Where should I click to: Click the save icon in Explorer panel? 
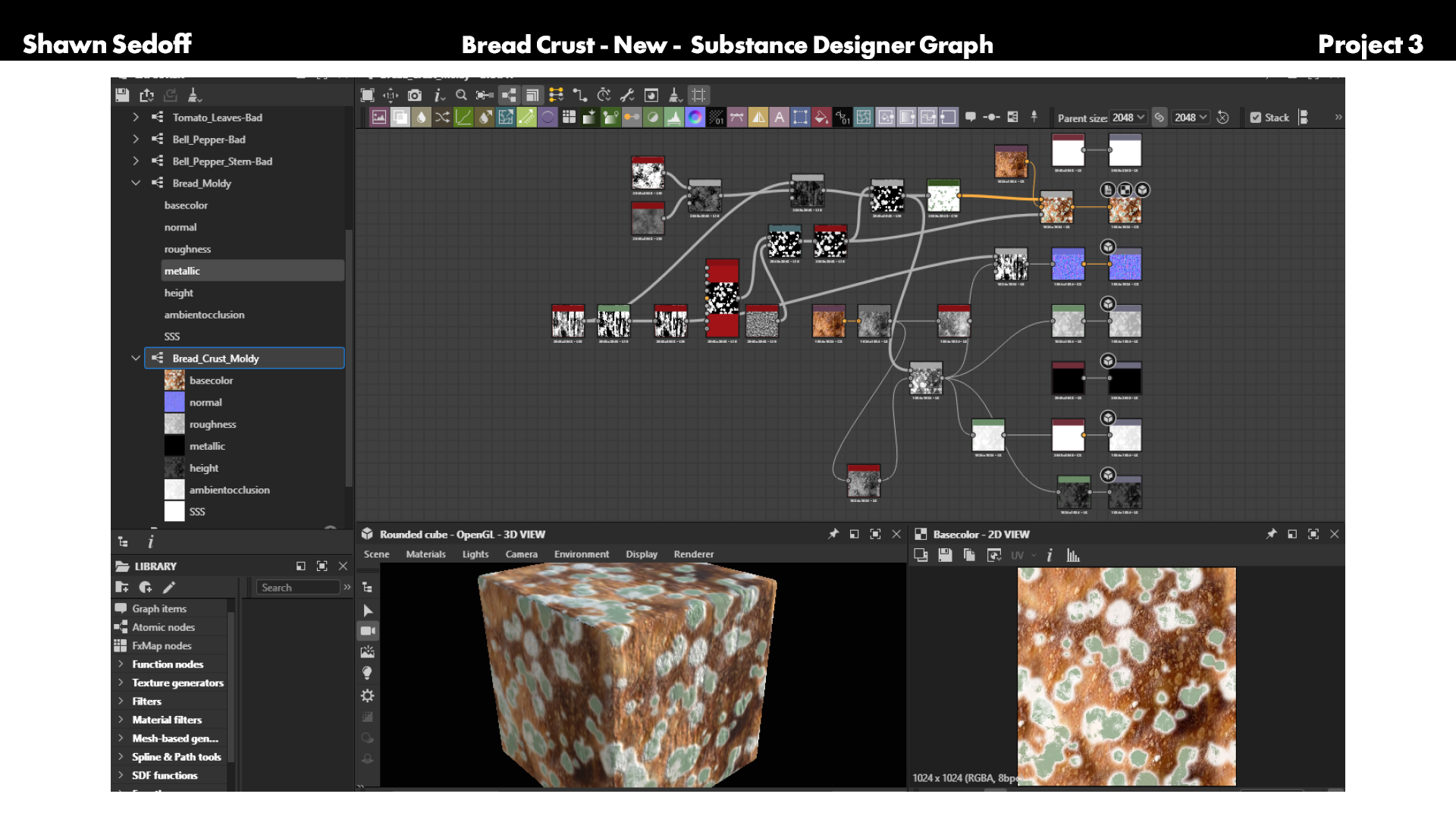coord(122,95)
